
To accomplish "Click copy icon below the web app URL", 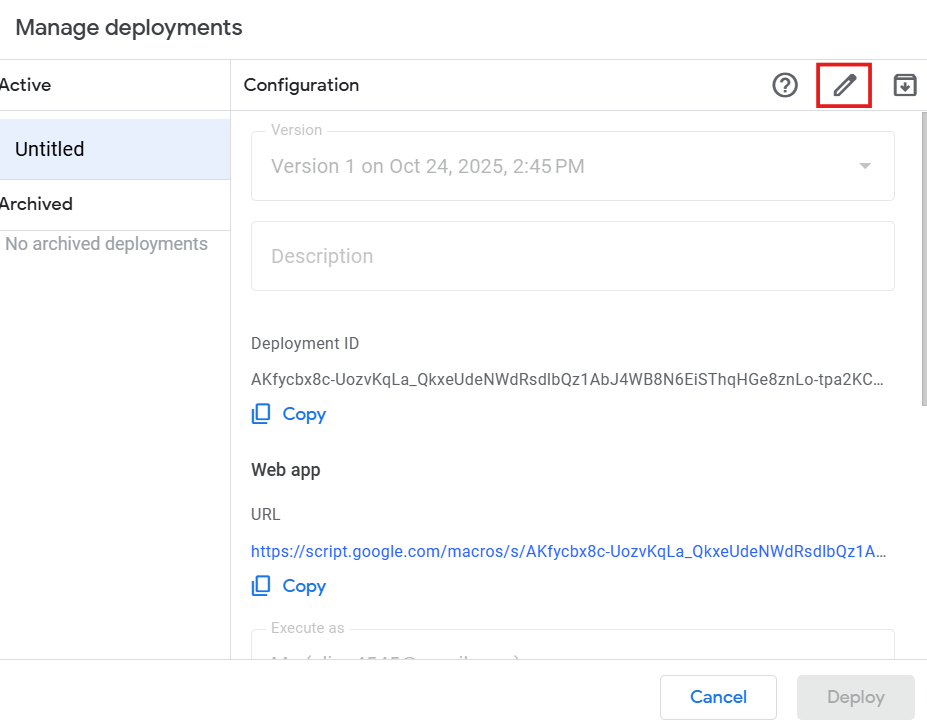I will tap(261, 586).
